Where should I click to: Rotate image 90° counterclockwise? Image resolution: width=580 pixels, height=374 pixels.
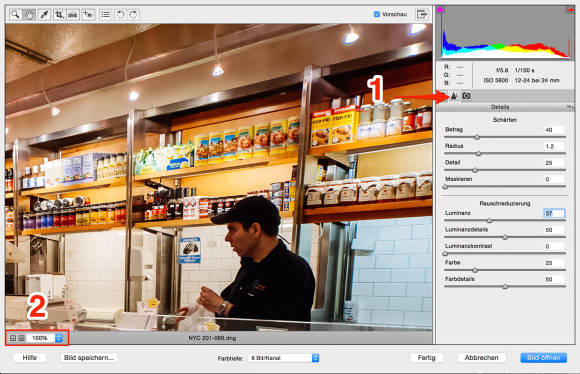click(120, 14)
